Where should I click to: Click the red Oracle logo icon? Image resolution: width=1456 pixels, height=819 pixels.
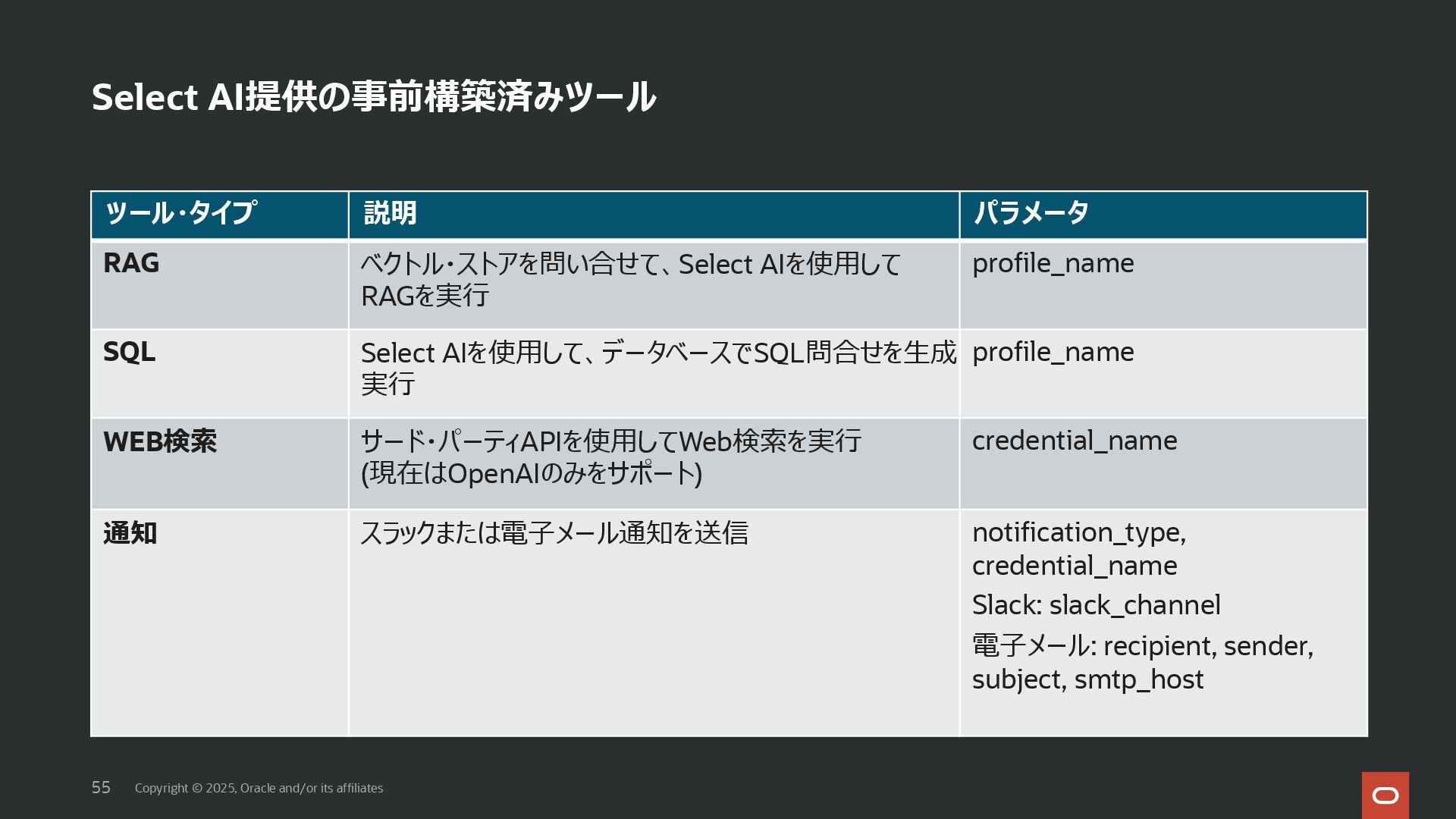point(1385,795)
